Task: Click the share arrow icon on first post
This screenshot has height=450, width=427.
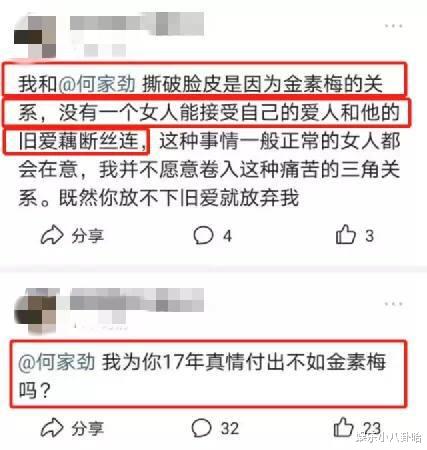Action: point(52,235)
